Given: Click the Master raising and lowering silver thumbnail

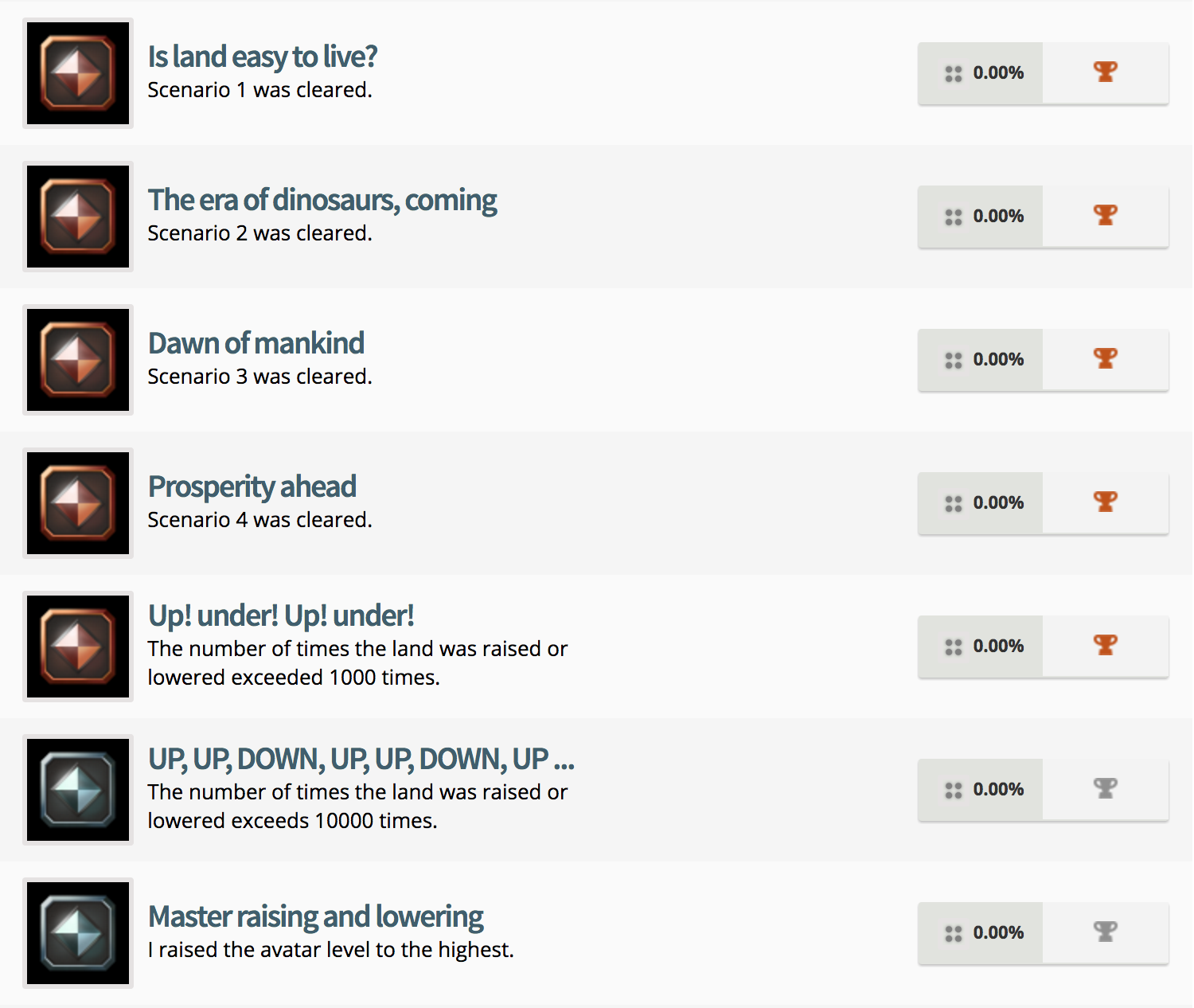Looking at the screenshot, I should pos(78,933).
